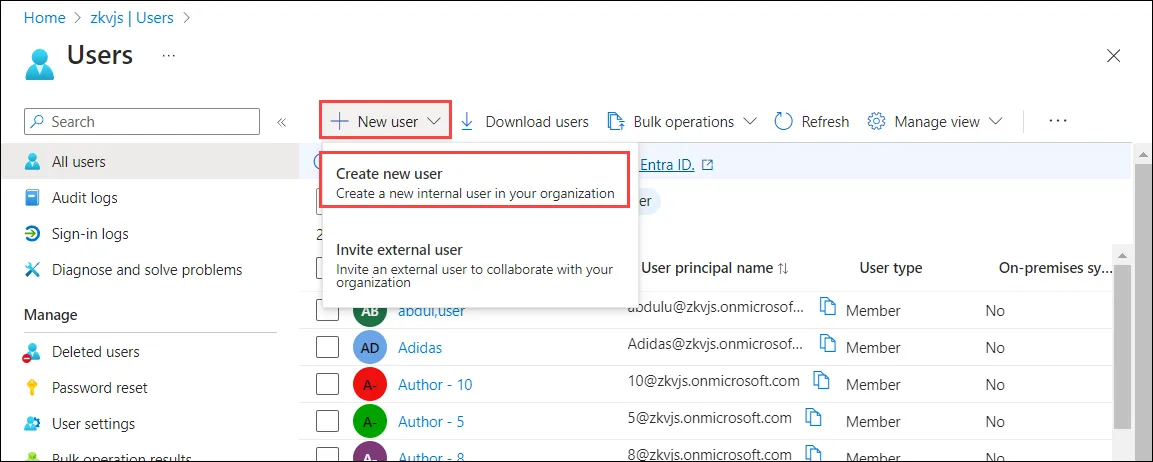Choose Invite external user option
This screenshot has width=1153, height=462.
475,265
